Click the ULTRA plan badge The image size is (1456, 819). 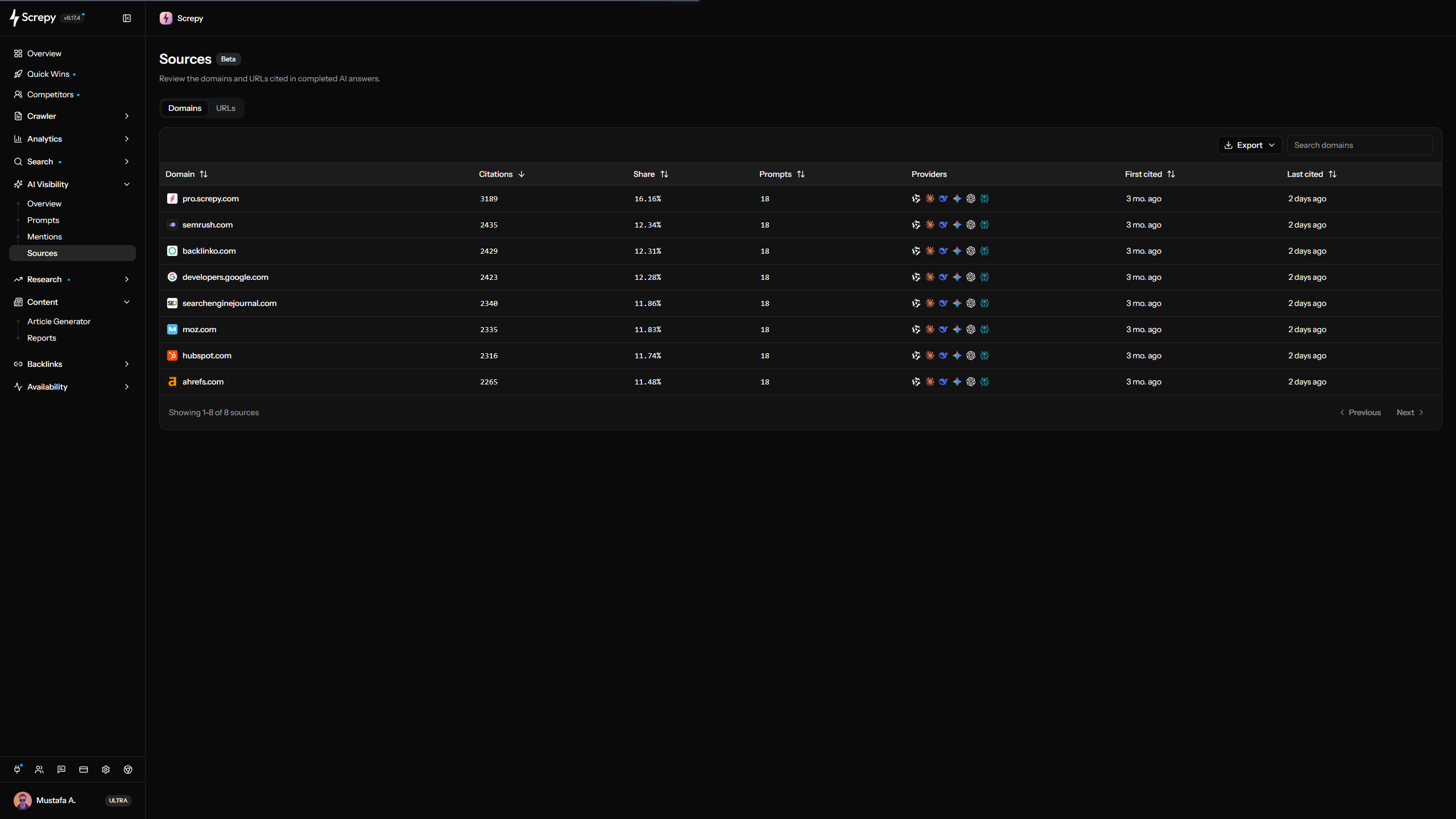click(118, 800)
